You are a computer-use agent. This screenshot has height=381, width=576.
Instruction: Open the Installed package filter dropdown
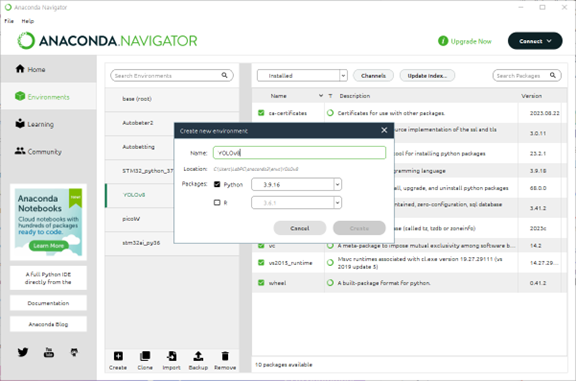pyautogui.click(x=302, y=75)
